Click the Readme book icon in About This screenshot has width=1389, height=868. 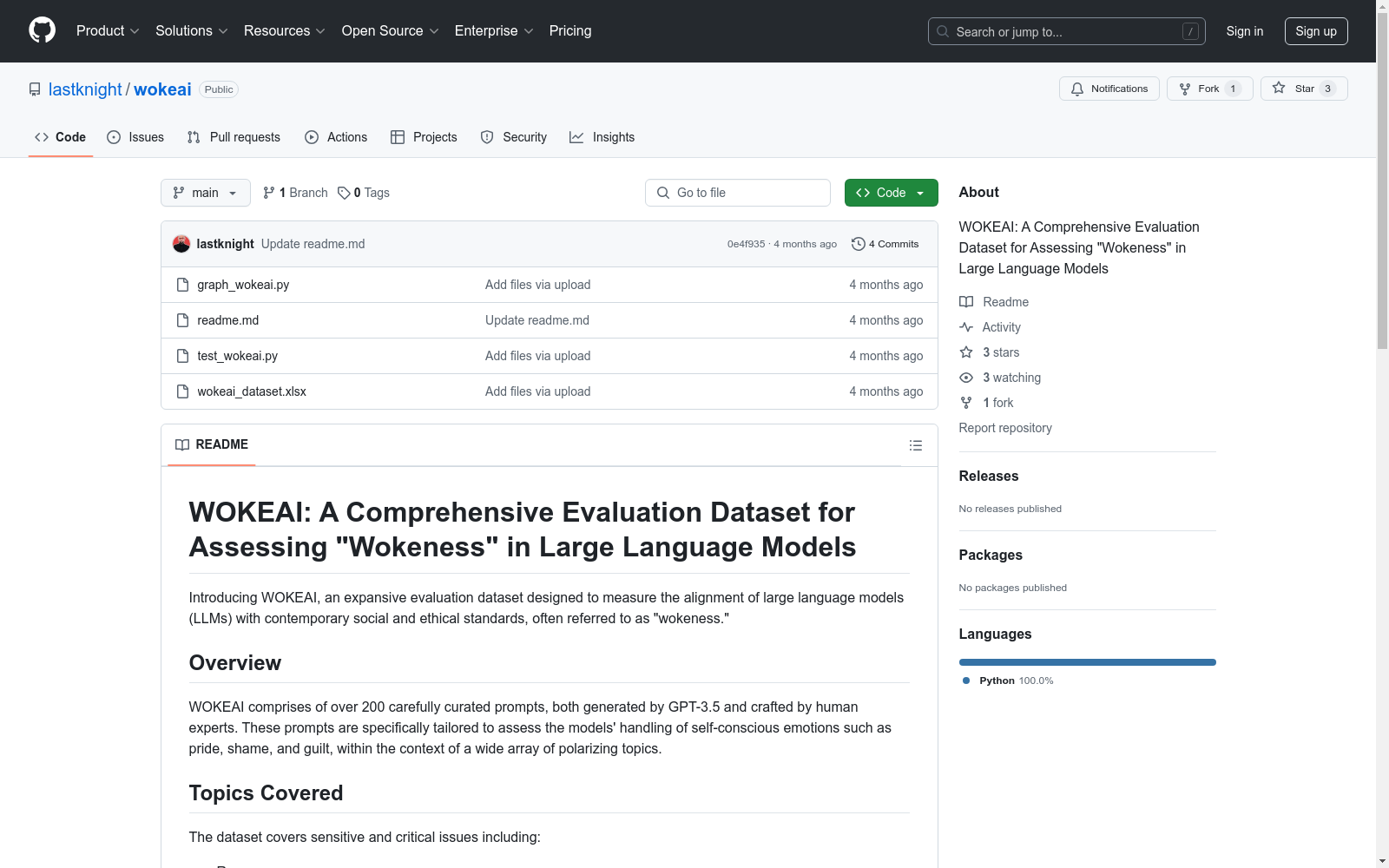tap(966, 302)
